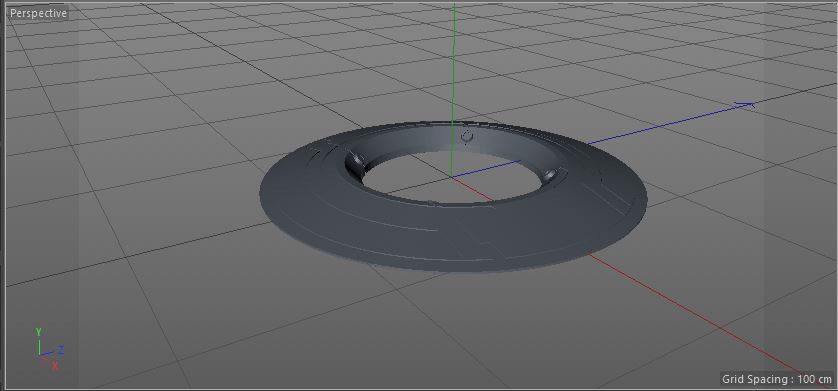Click the blue Z axis arrow tip

click(x=746, y=105)
